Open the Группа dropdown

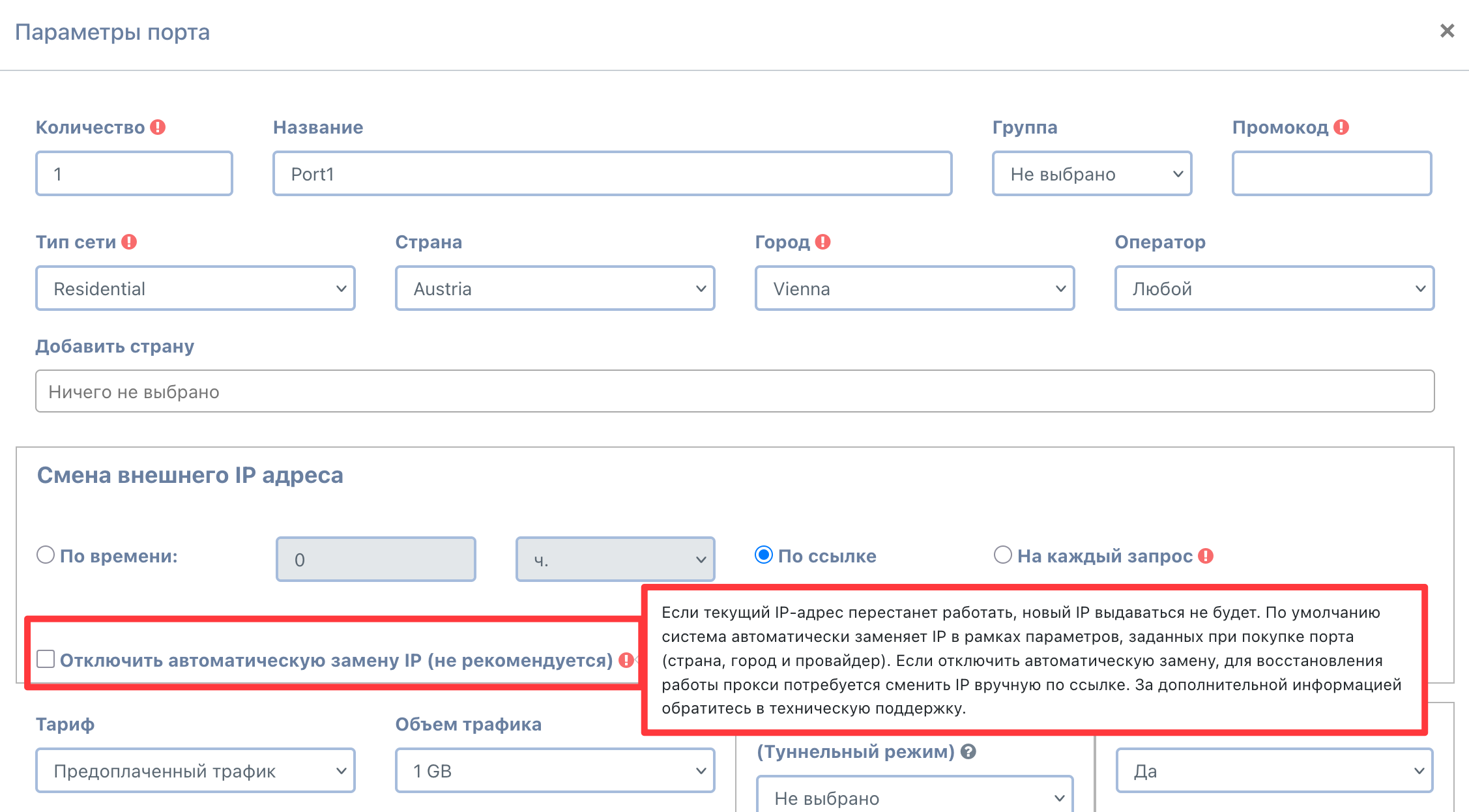(1092, 173)
